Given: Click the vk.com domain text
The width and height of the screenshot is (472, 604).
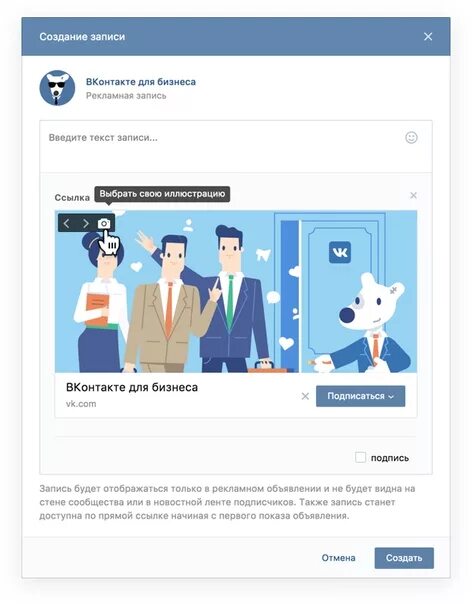Looking at the screenshot, I should point(81,404).
